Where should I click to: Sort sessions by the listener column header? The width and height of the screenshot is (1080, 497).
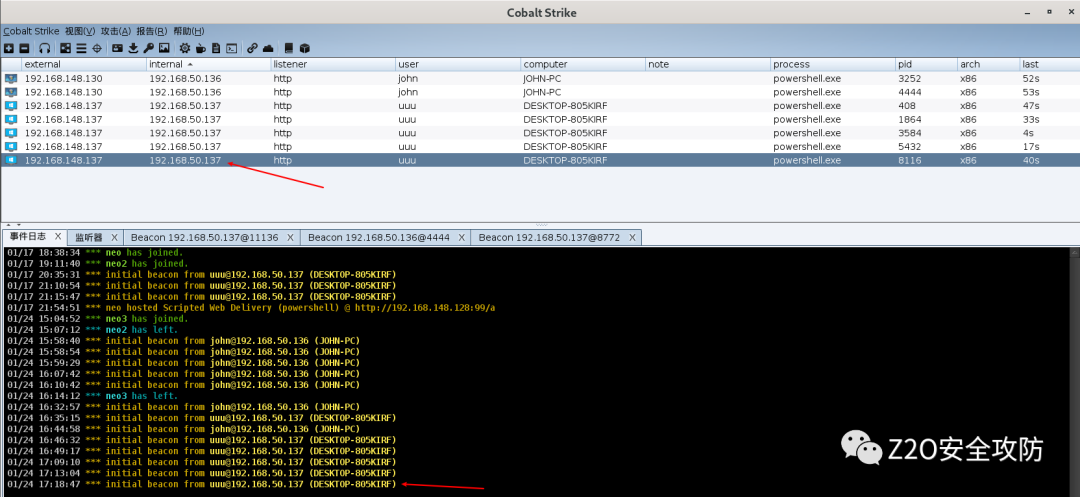pyautogui.click(x=333, y=64)
